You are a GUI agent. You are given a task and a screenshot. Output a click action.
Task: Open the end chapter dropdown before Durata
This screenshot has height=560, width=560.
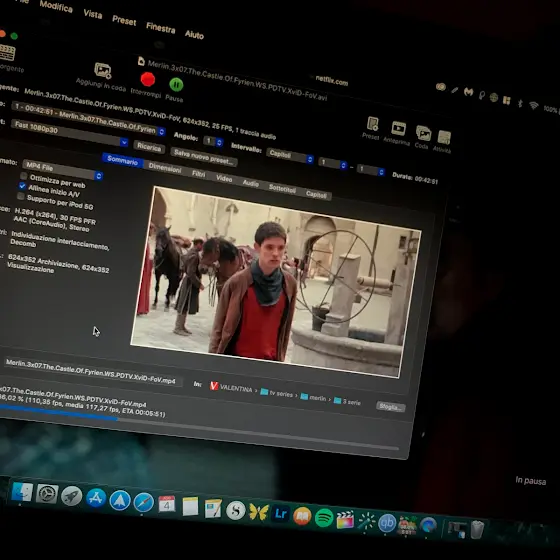[x=371, y=170]
